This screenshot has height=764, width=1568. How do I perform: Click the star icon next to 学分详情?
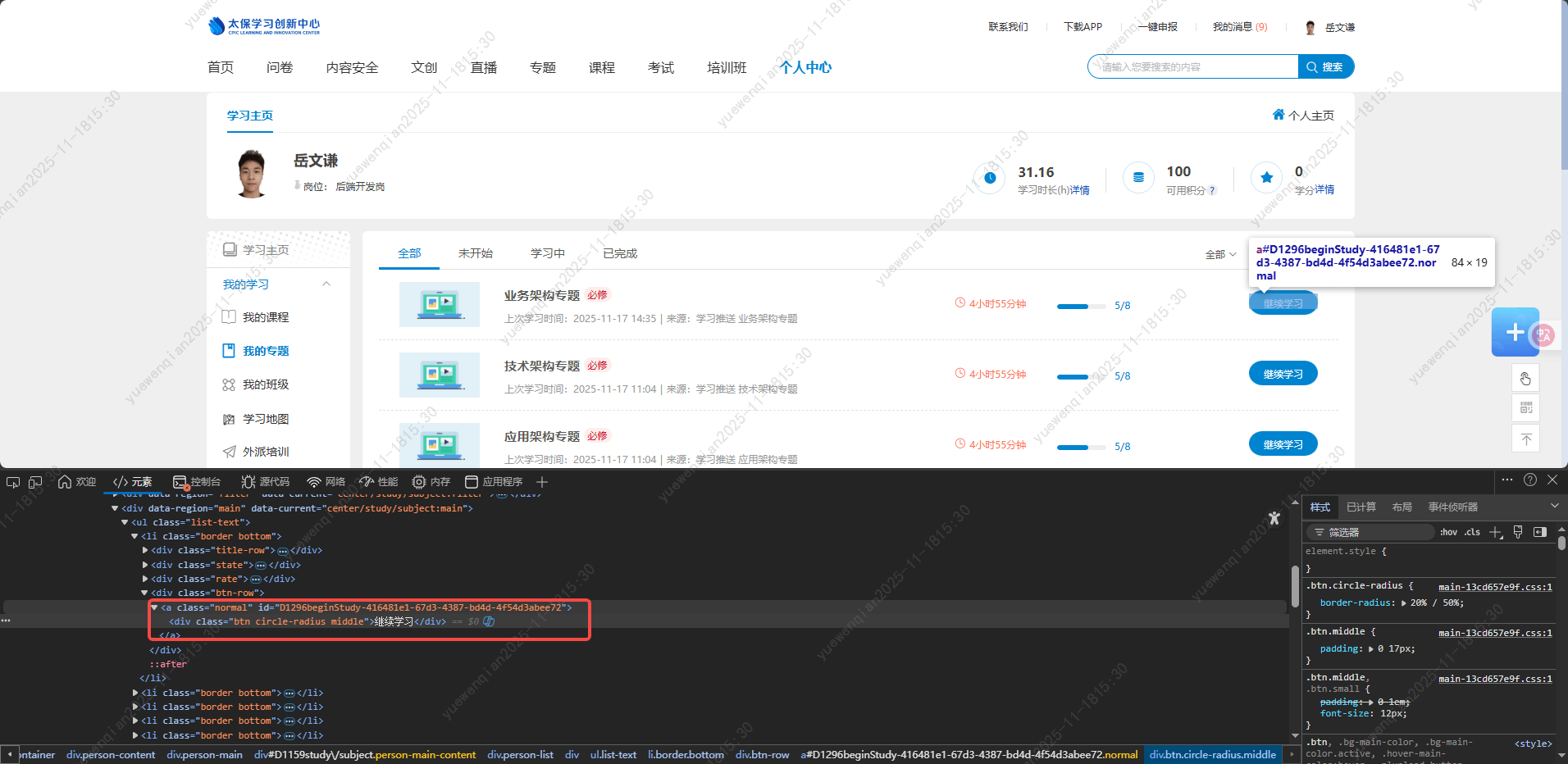[x=1265, y=178]
